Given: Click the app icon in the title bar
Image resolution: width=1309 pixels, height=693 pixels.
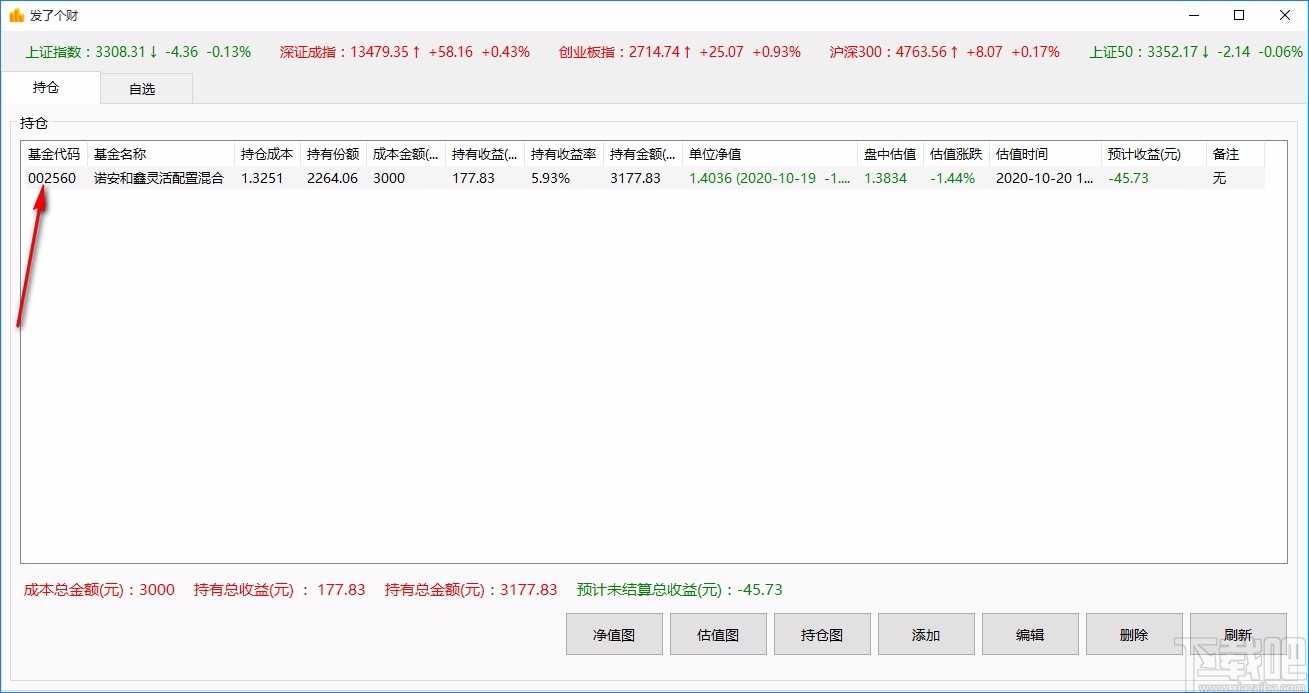Looking at the screenshot, I should coord(14,15).
